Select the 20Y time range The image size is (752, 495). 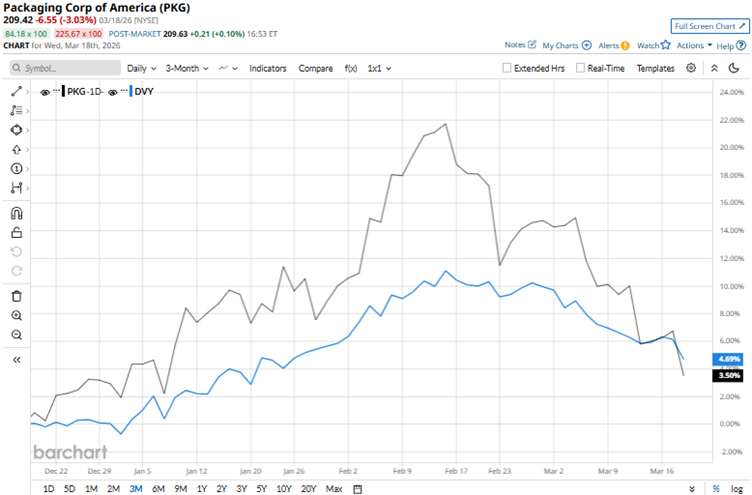308,489
